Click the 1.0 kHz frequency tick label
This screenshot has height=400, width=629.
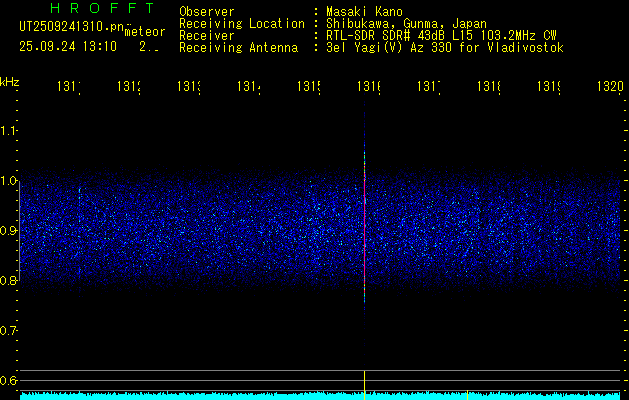pyautogui.click(x=9, y=181)
